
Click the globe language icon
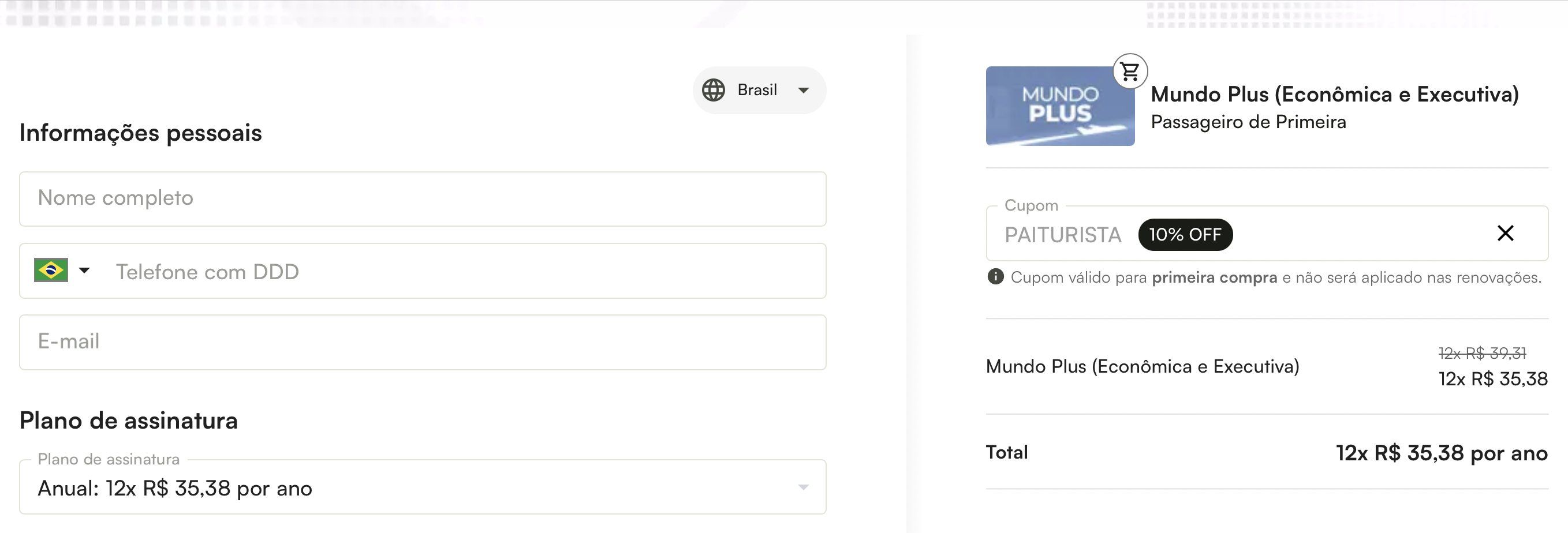pyautogui.click(x=714, y=90)
